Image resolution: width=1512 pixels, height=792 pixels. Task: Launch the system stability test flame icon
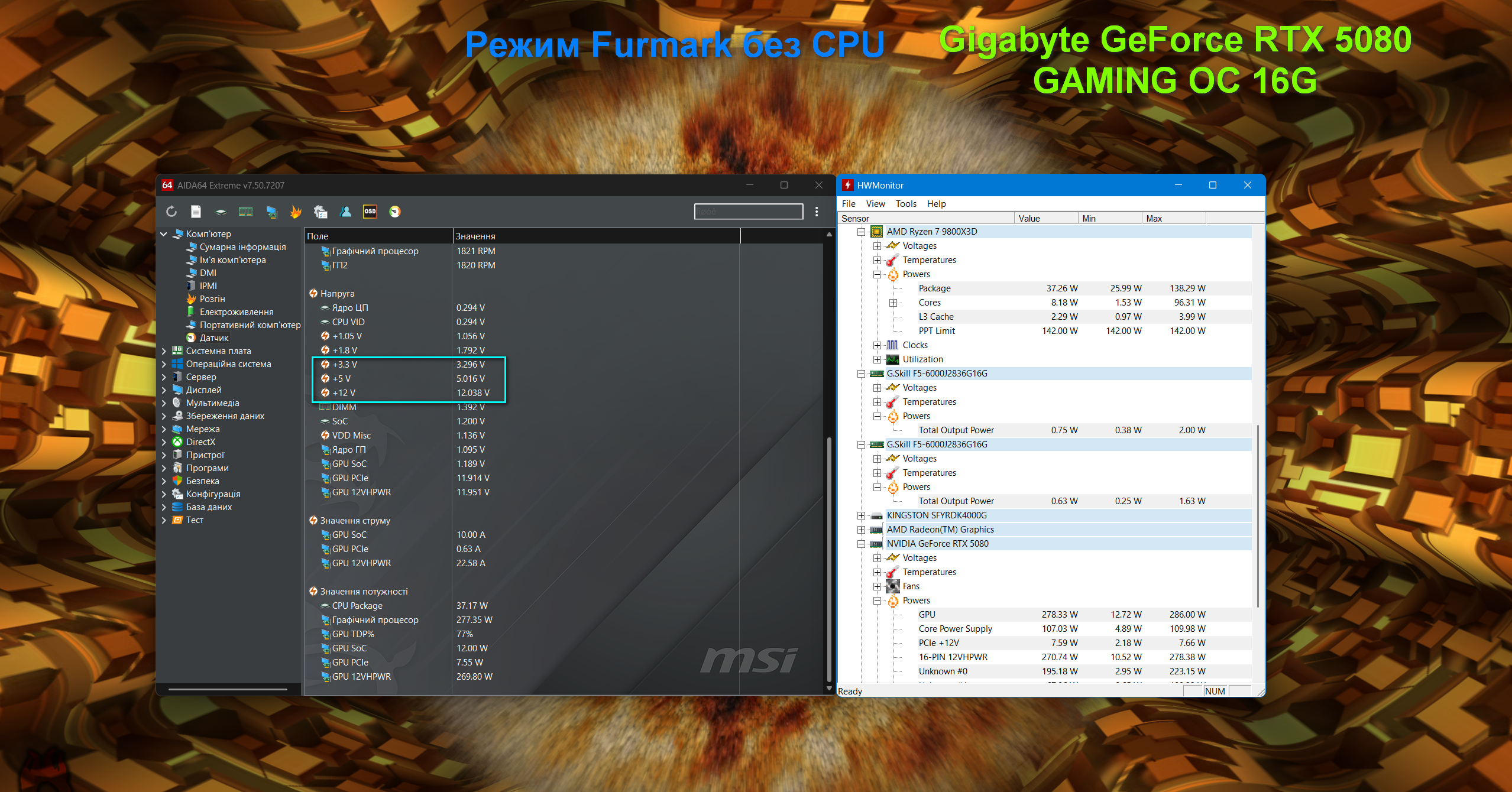296,212
